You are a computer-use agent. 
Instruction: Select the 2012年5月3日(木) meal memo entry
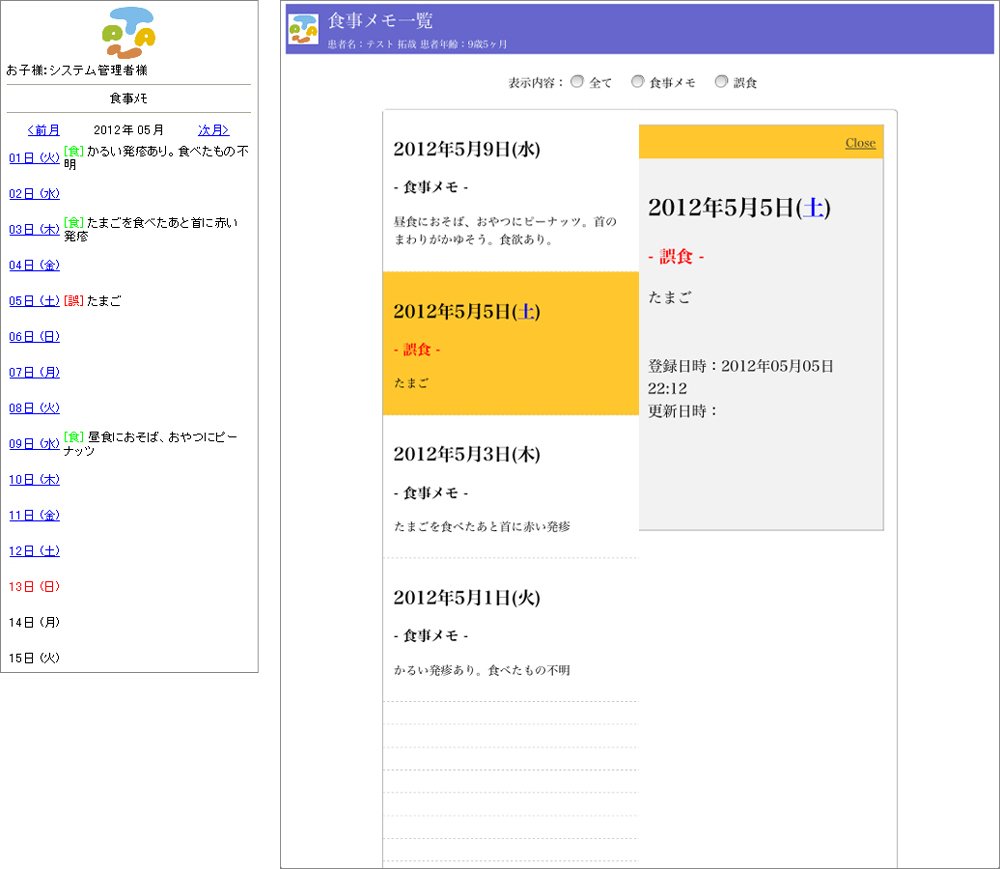point(511,486)
